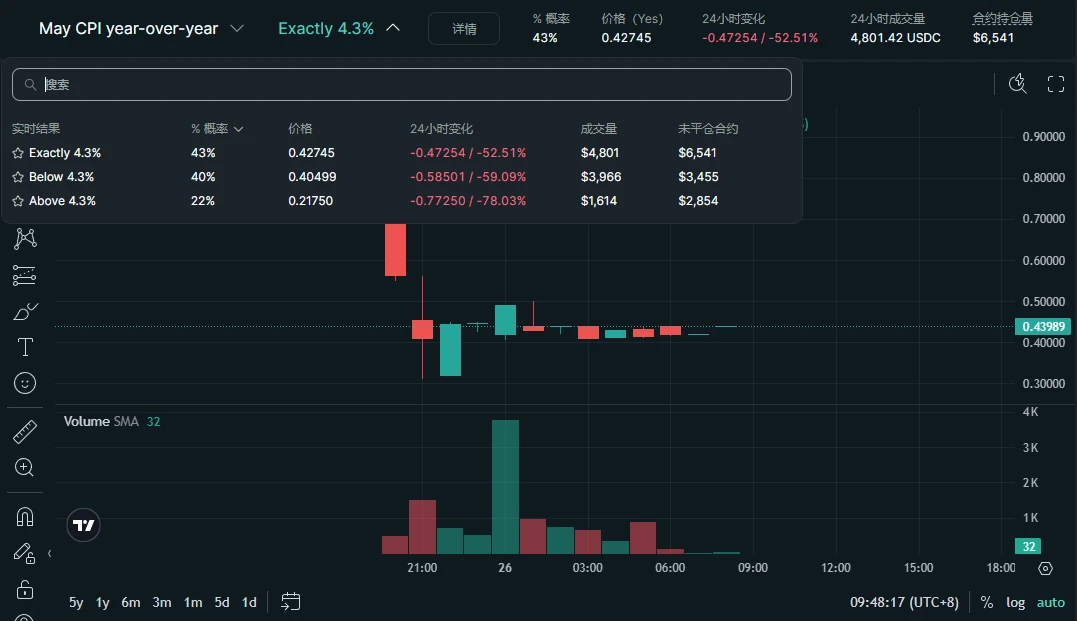Click the $1,614 volume cell
The height and width of the screenshot is (621, 1077).
(x=599, y=201)
